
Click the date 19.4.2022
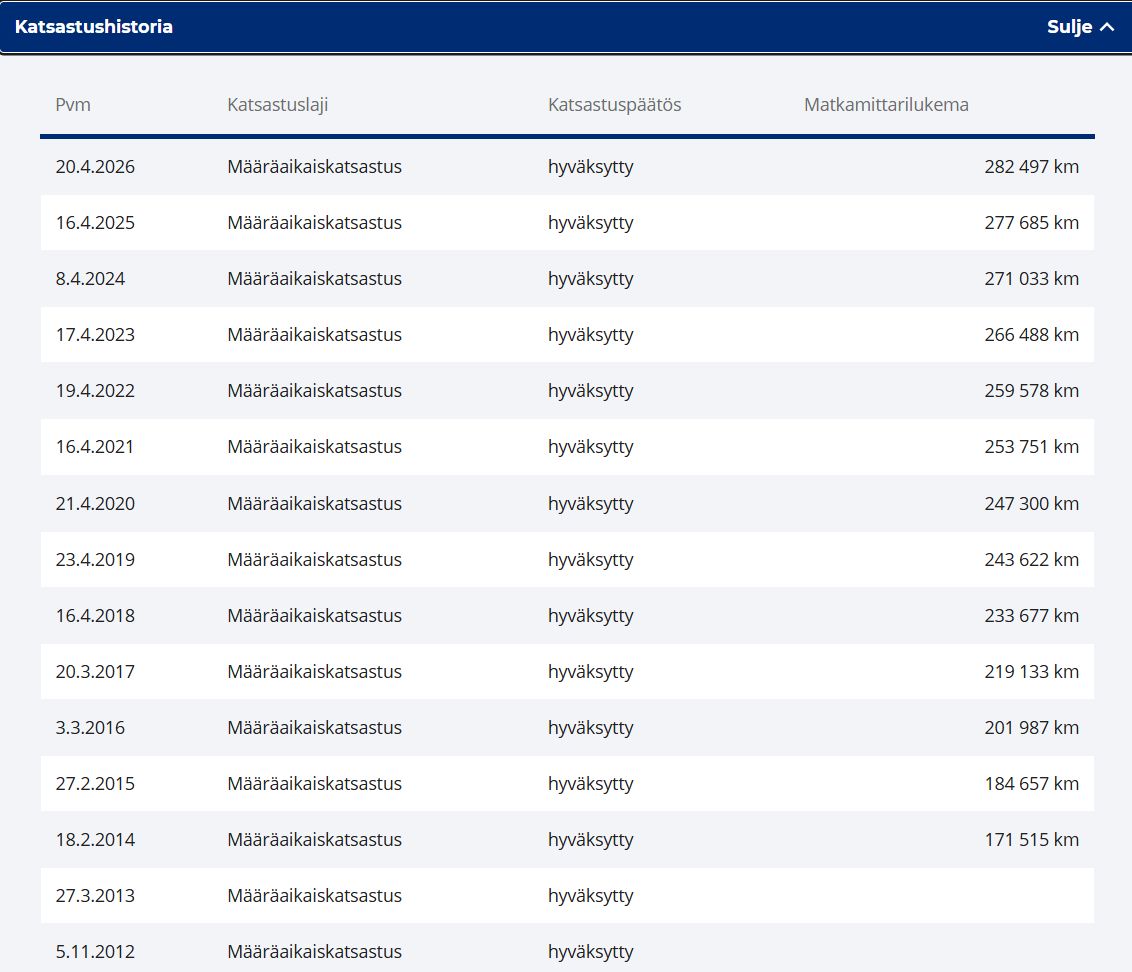pyautogui.click(x=95, y=391)
